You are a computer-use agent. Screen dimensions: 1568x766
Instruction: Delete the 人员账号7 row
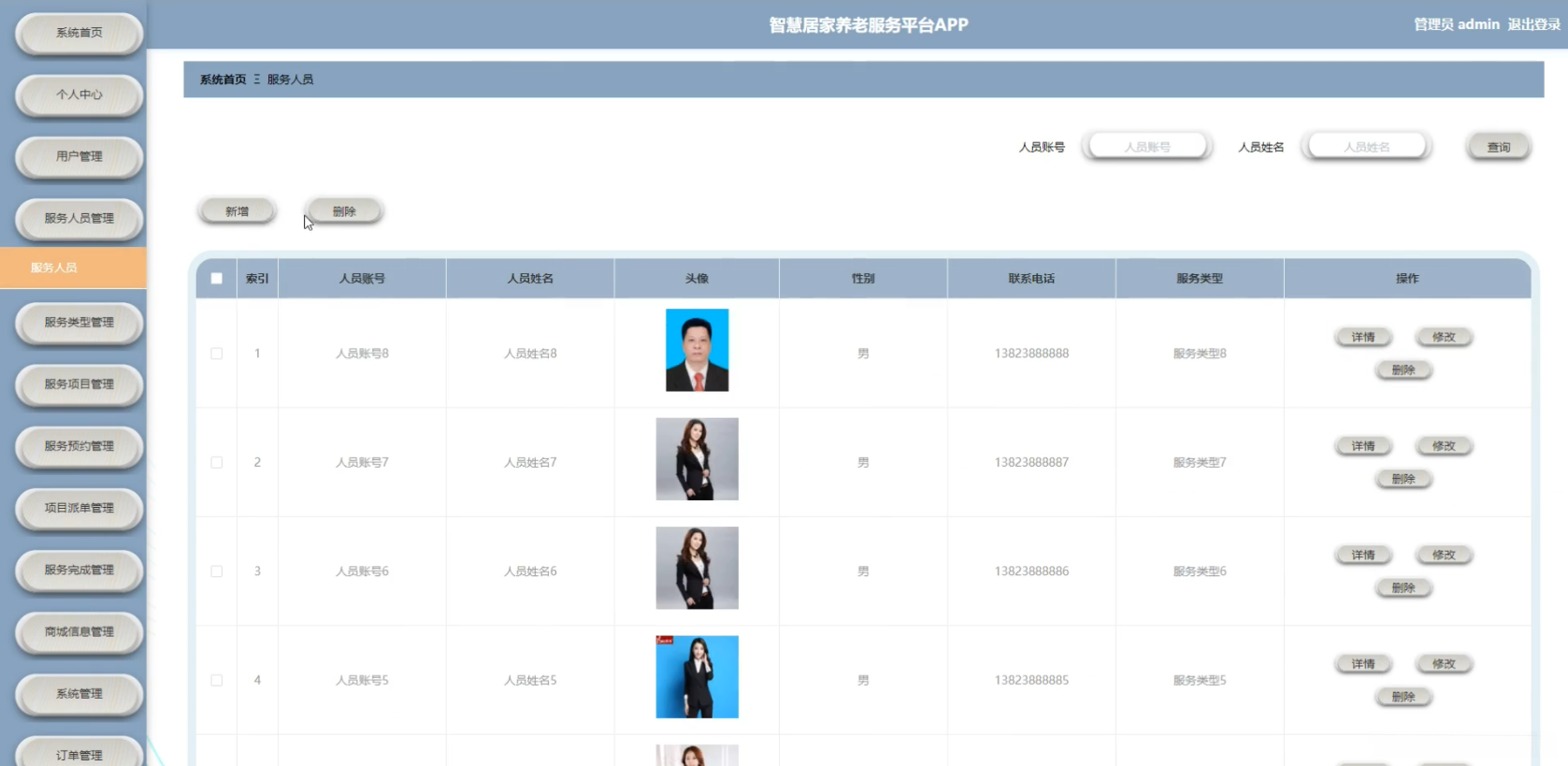1403,479
